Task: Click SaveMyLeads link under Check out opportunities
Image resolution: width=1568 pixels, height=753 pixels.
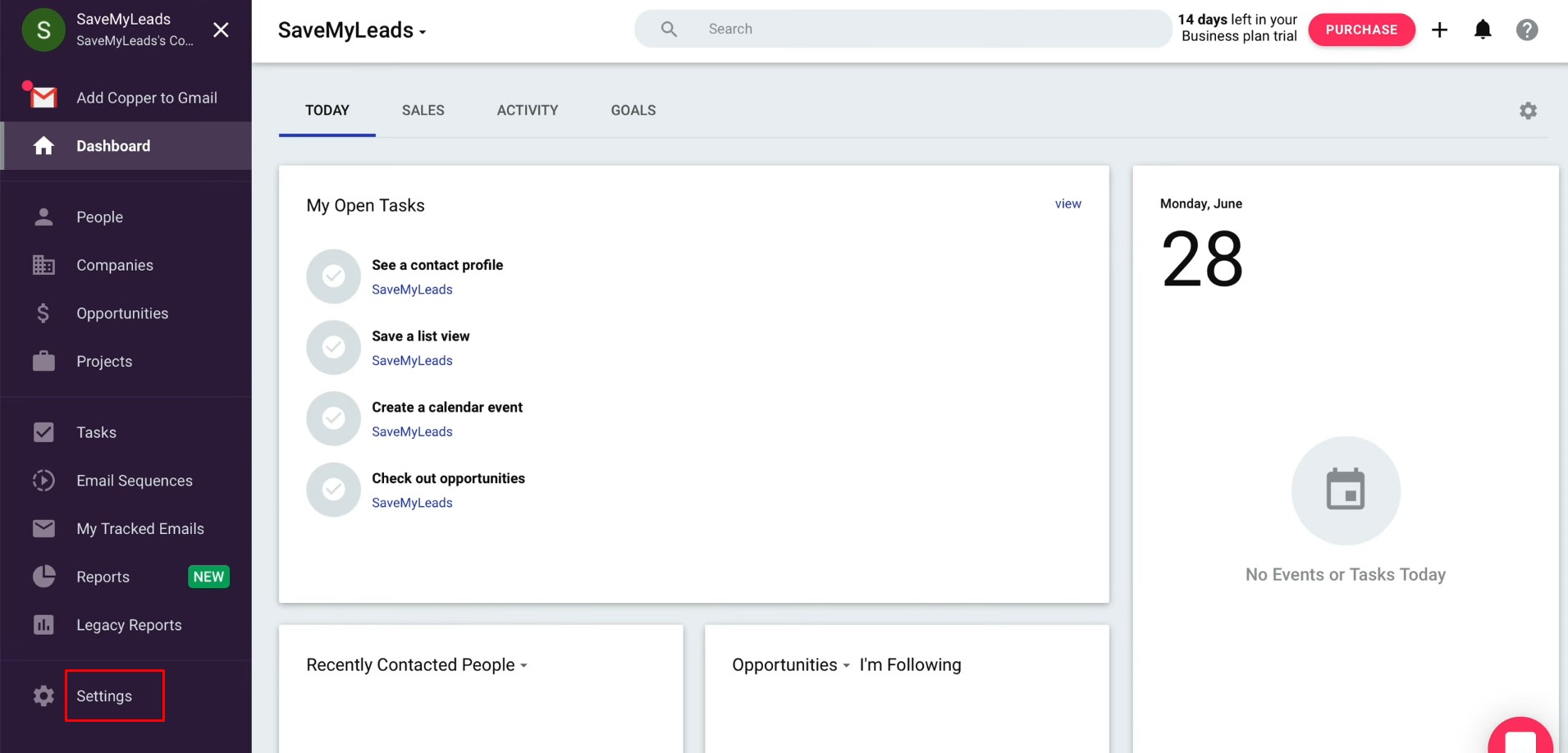Action: 412,503
